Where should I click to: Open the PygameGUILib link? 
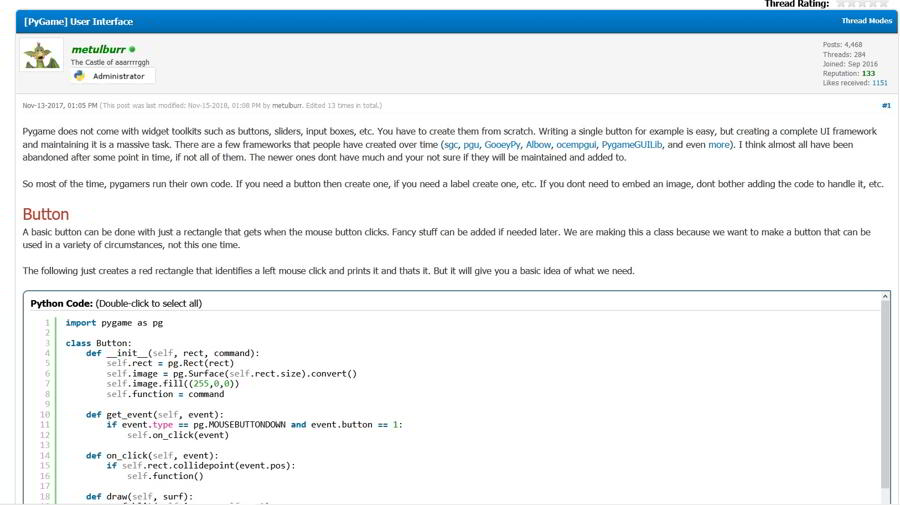pyautogui.click(x=632, y=145)
